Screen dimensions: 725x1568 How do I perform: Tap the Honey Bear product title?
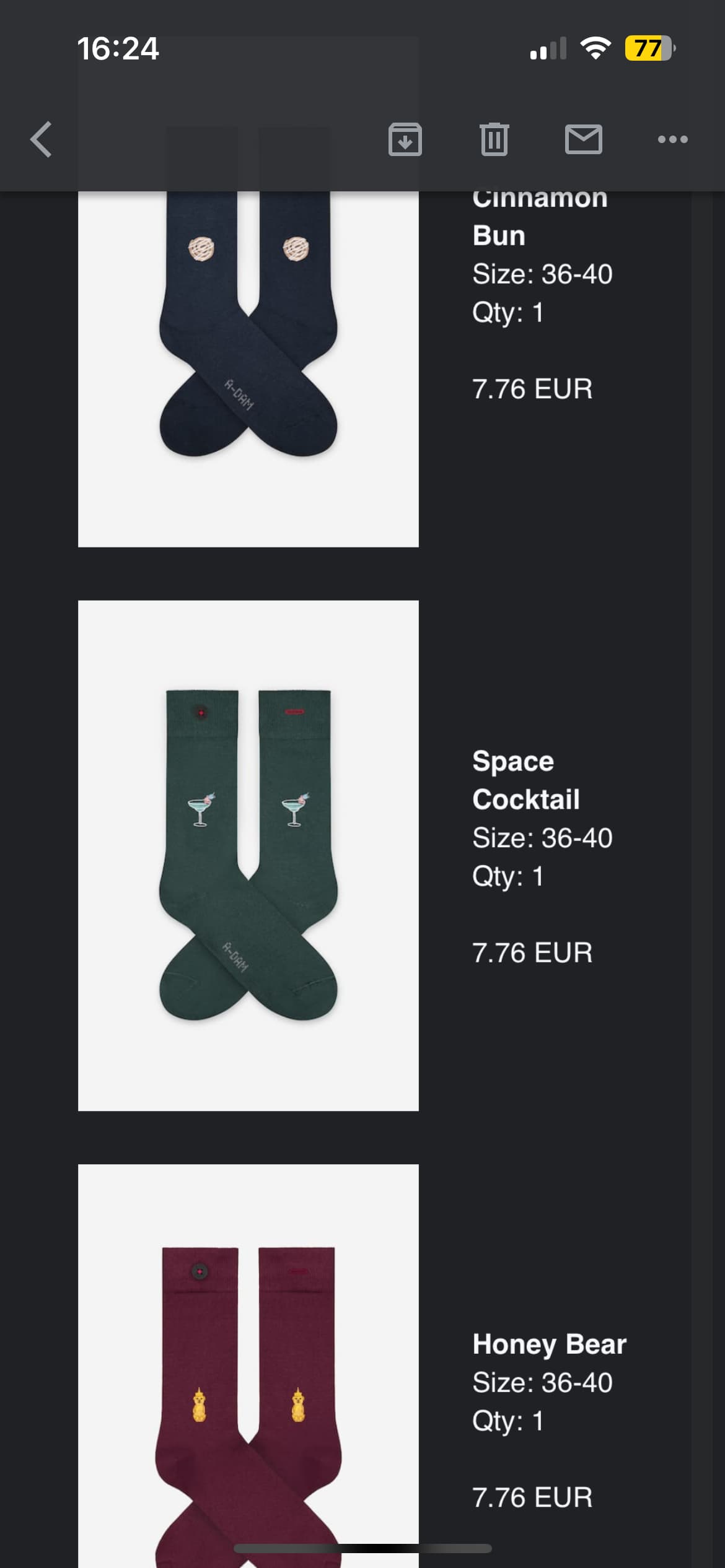(549, 1344)
